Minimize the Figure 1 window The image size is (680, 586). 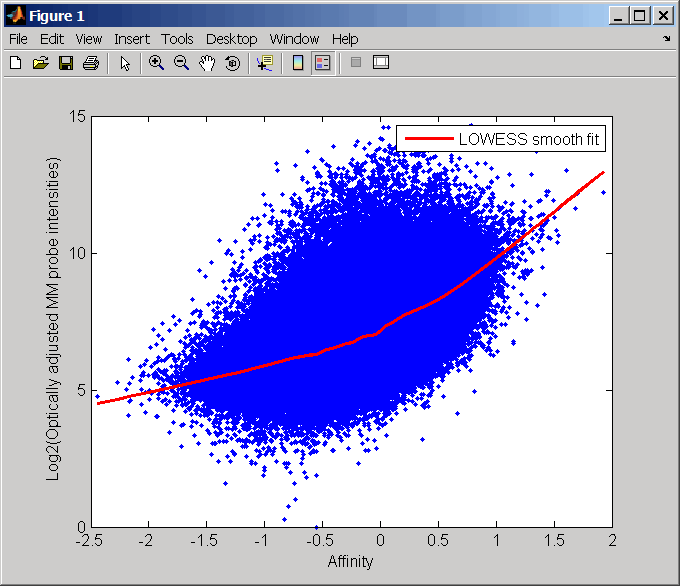[x=618, y=16]
